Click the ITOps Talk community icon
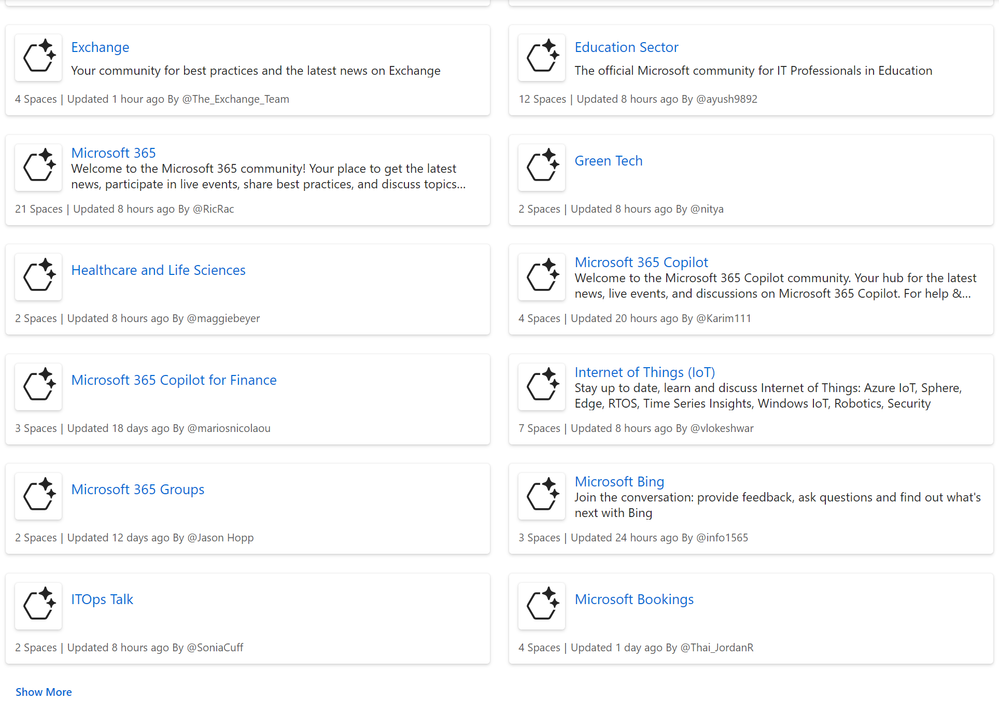 (x=39, y=605)
